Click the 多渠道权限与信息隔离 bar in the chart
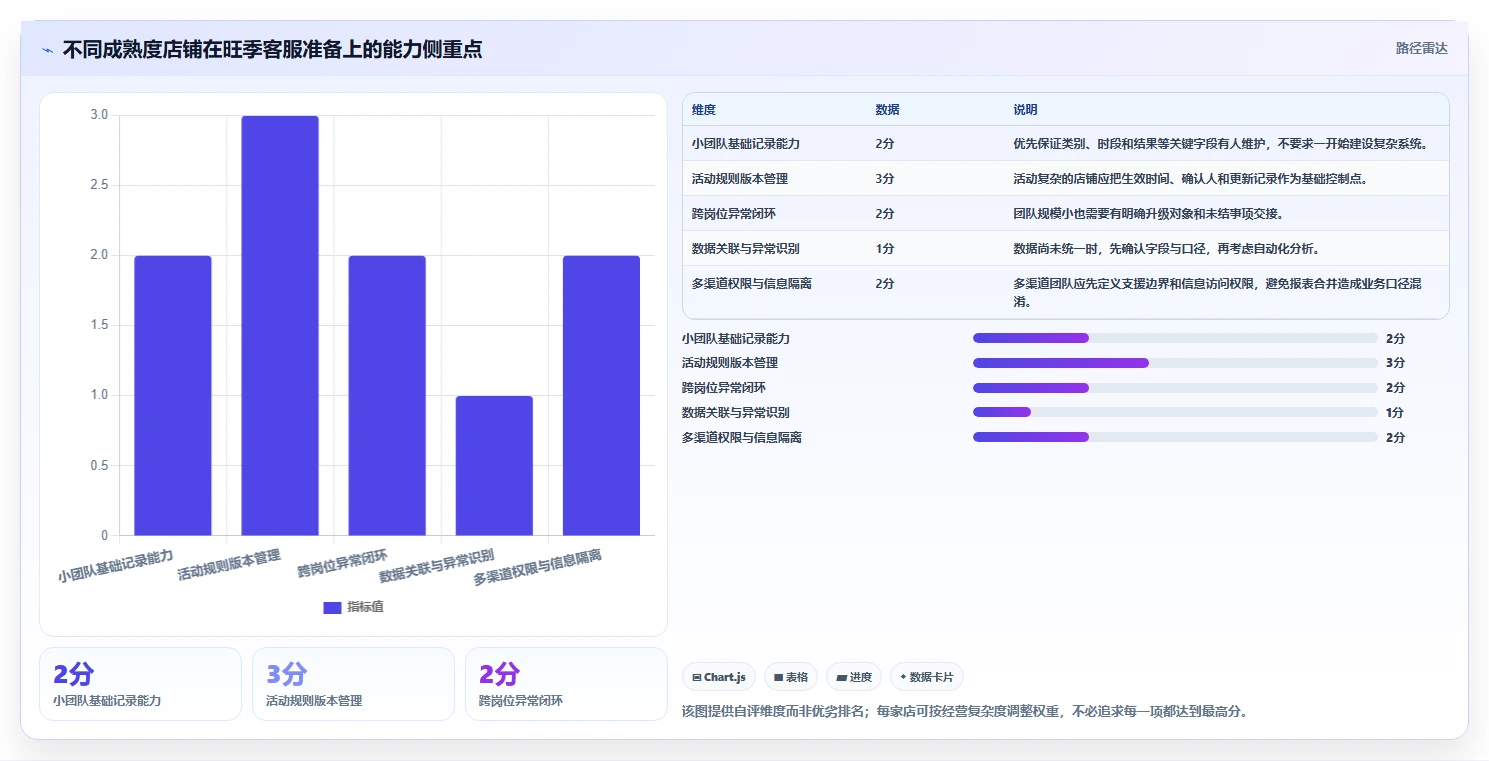The width and height of the screenshot is (1489, 761). (x=601, y=395)
